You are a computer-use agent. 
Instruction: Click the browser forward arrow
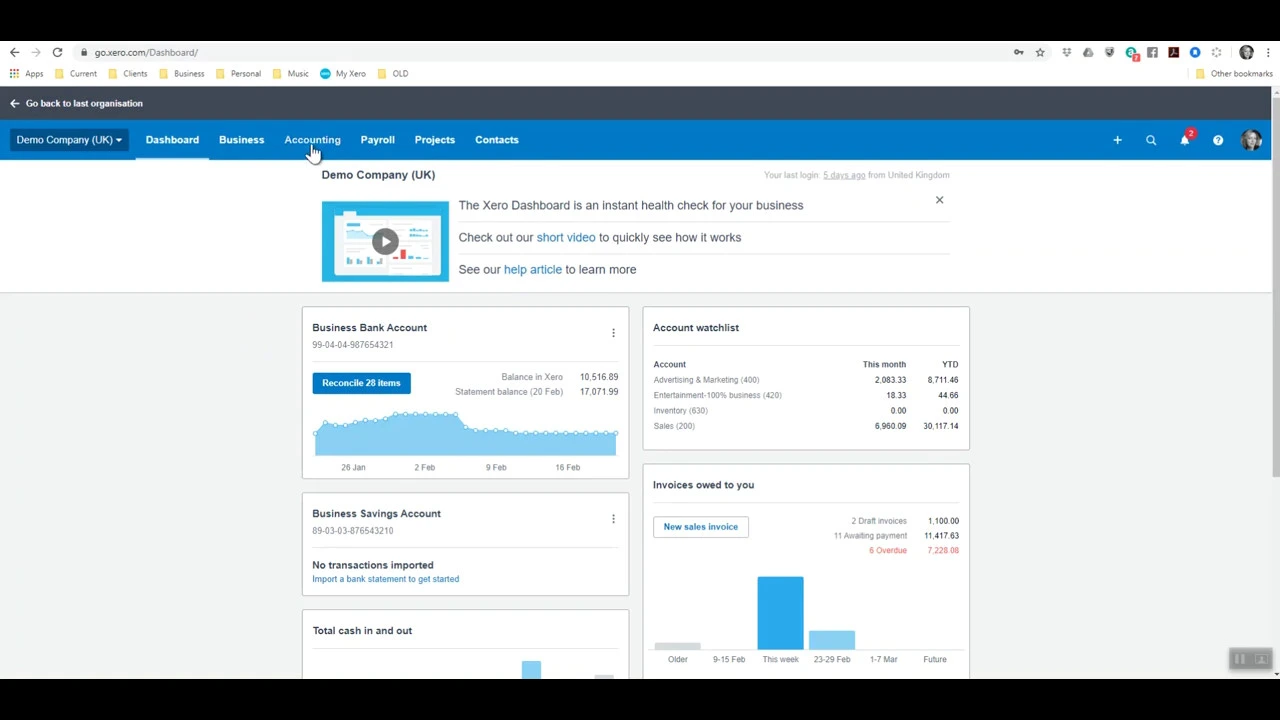point(36,52)
